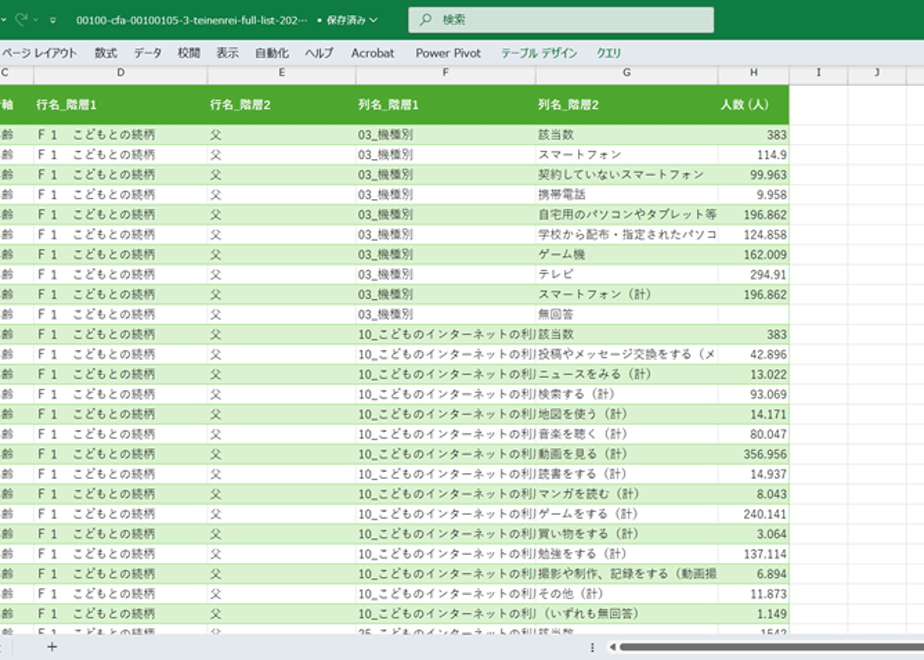924x660 pixels.
Task: Select cell with value 42.896
Action: click(x=753, y=354)
